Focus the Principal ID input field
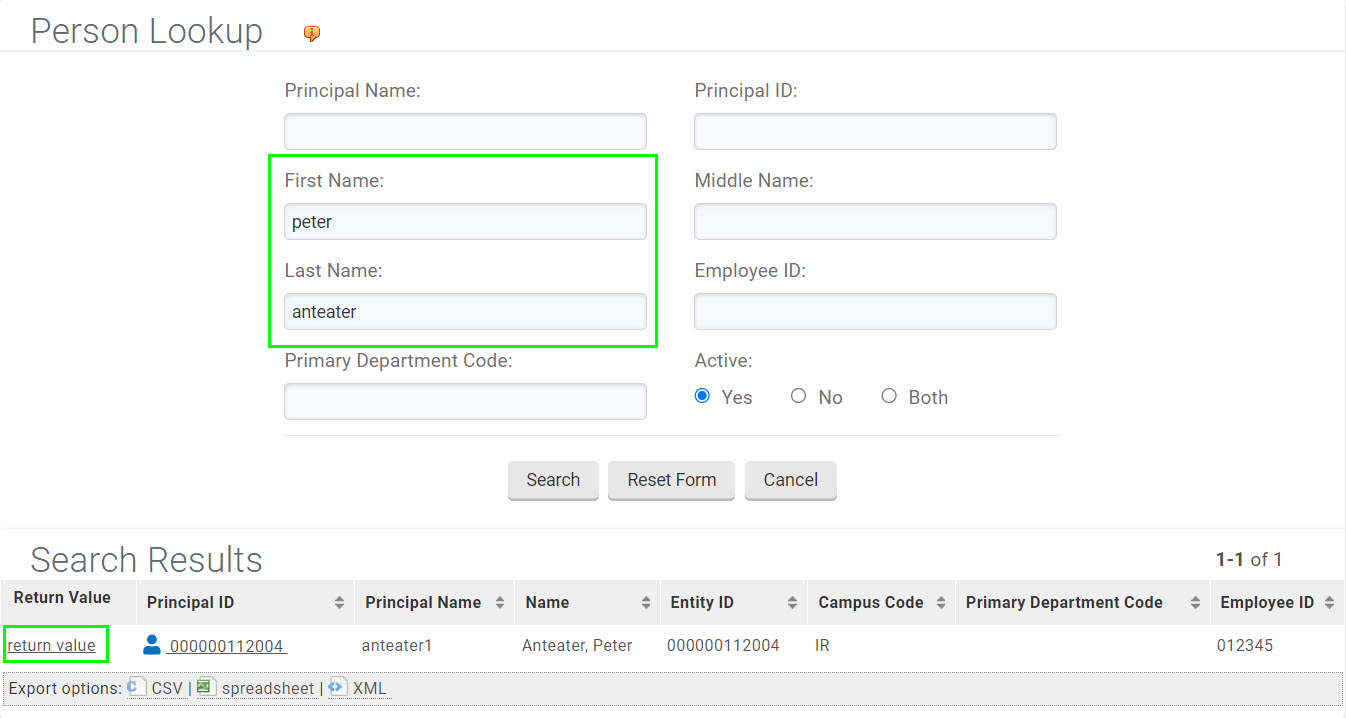This screenshot has height=718, width=1346. point(875,132)
